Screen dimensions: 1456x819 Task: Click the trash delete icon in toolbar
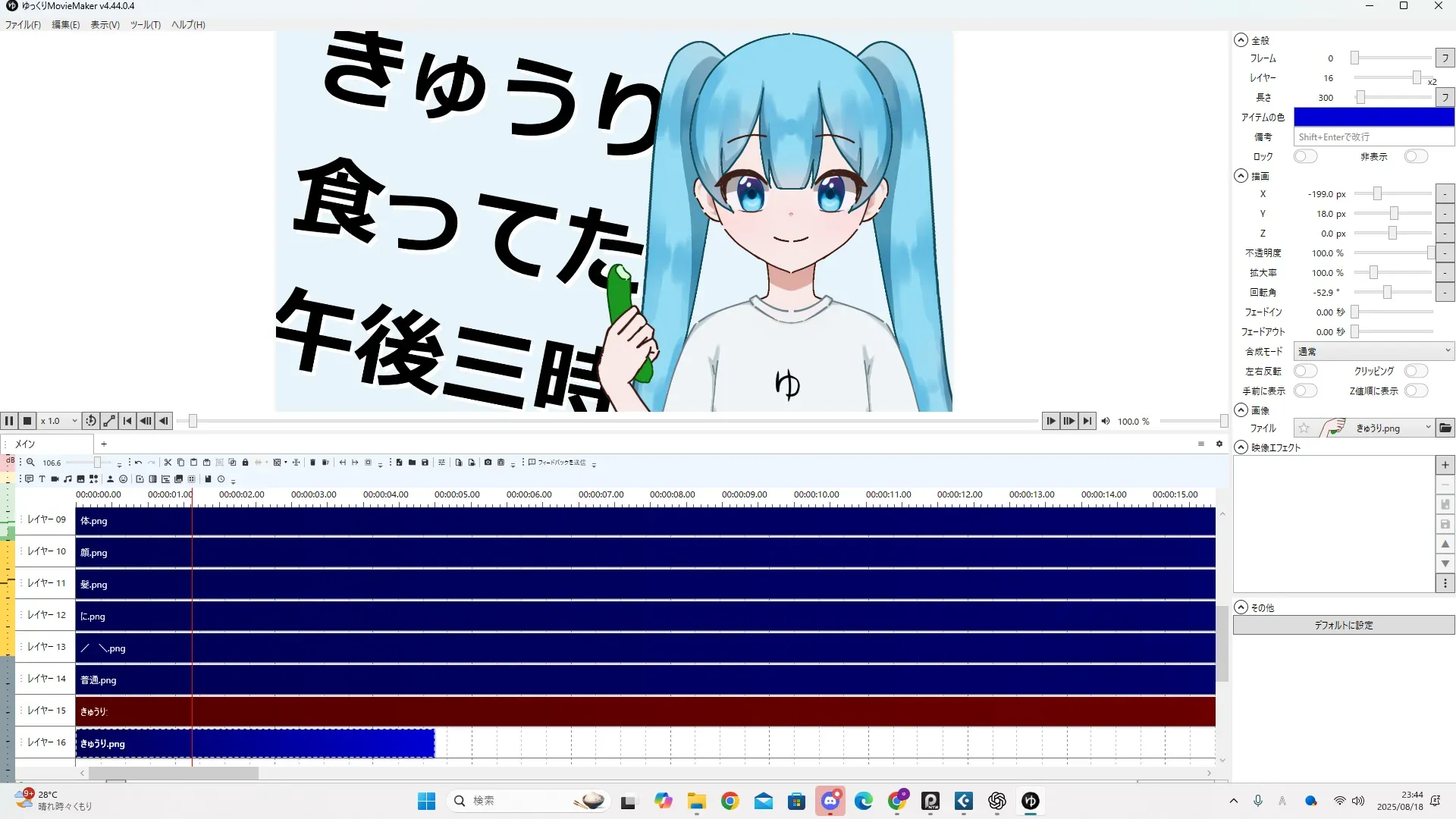click(x=312, y=463)
